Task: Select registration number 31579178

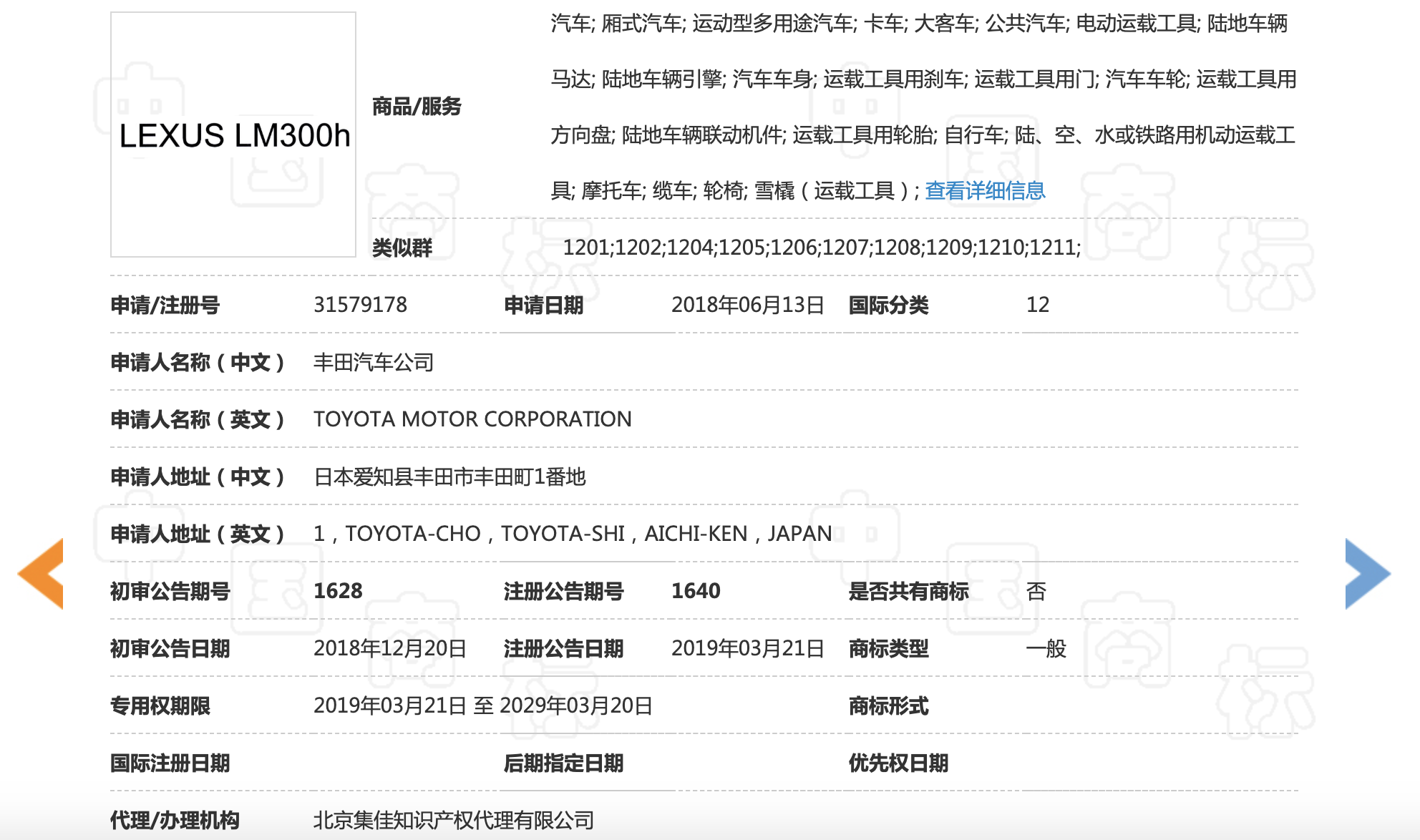Action: pyautogui.click(x=360, y=305)
